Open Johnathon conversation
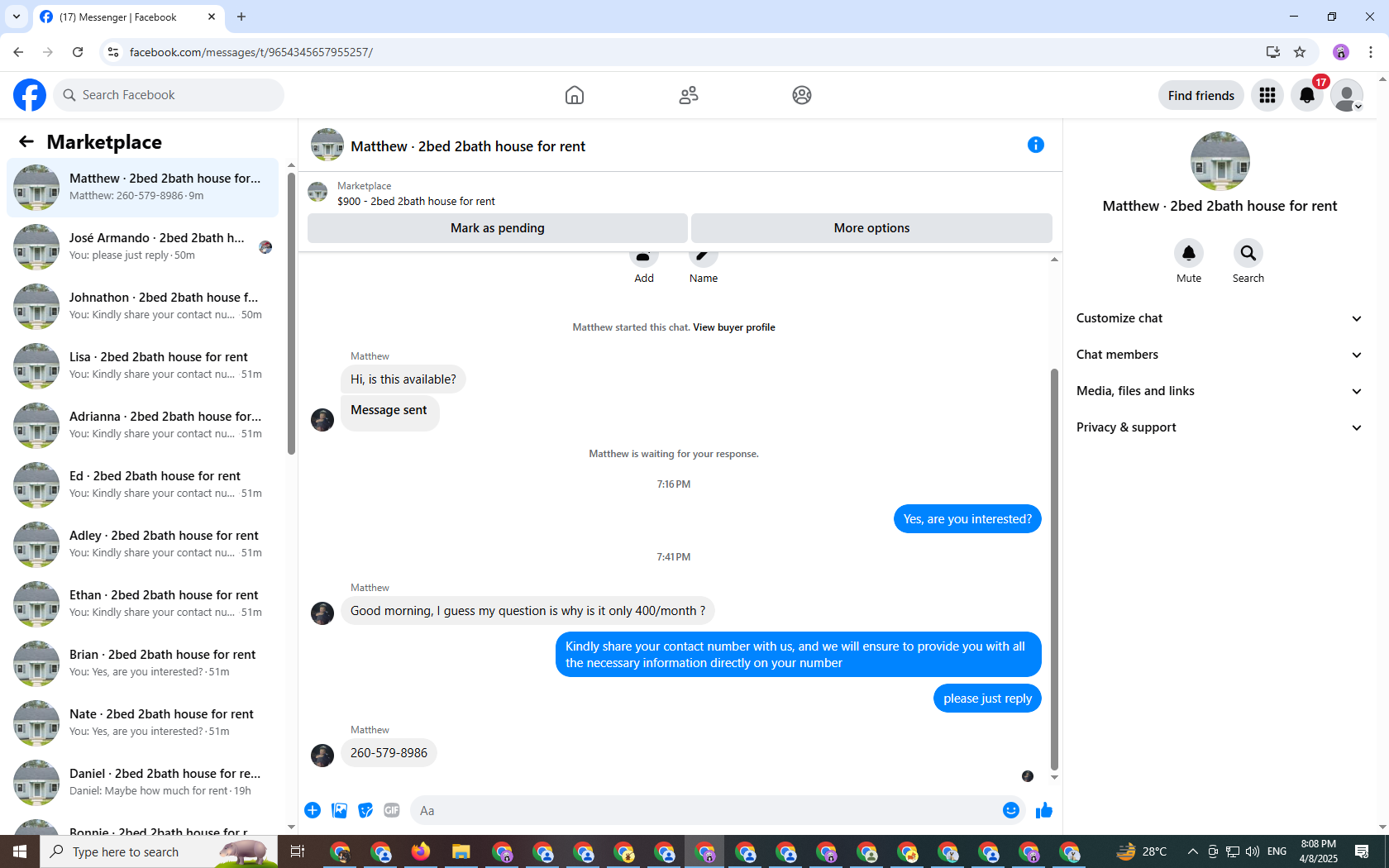1389x868 pixels. point(142,307)
